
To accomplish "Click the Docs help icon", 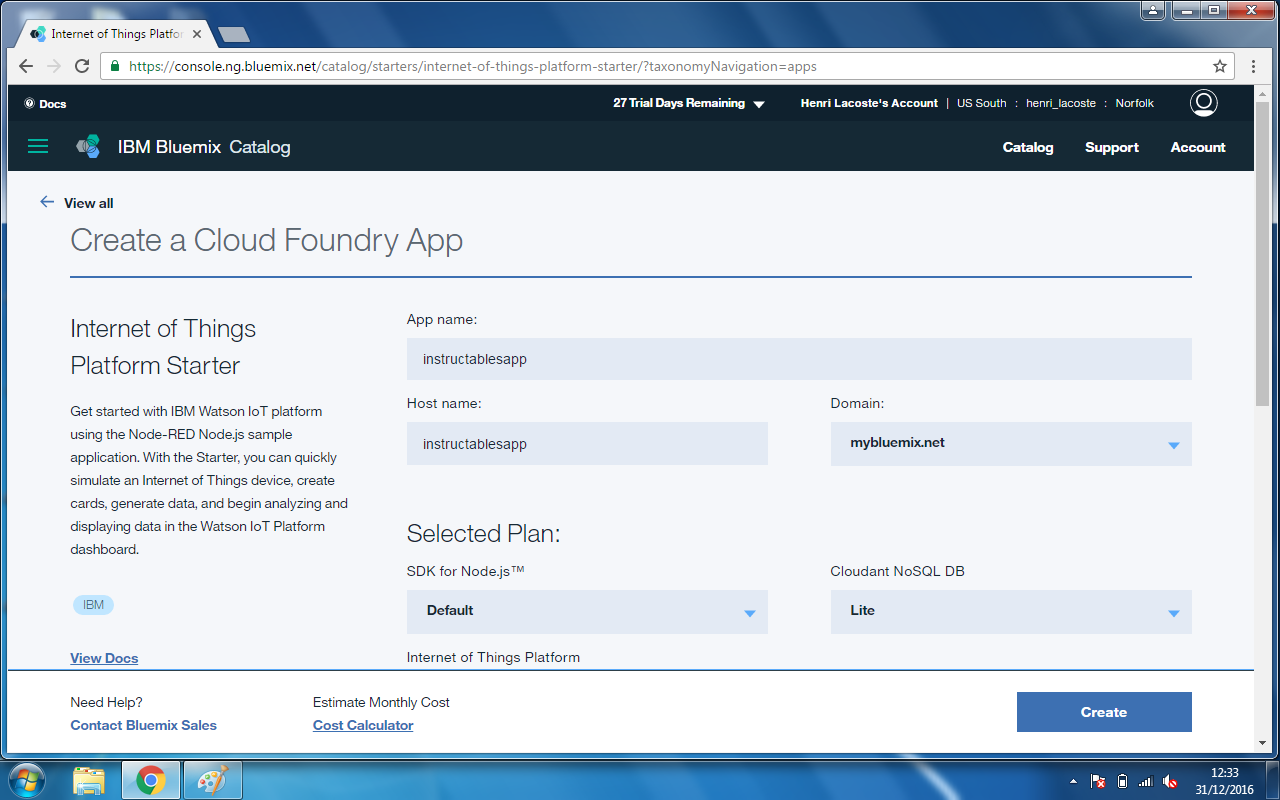I will click(29, 103).
